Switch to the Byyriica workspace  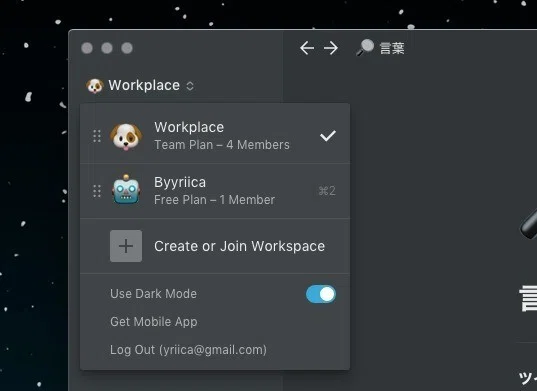[215, 191]
